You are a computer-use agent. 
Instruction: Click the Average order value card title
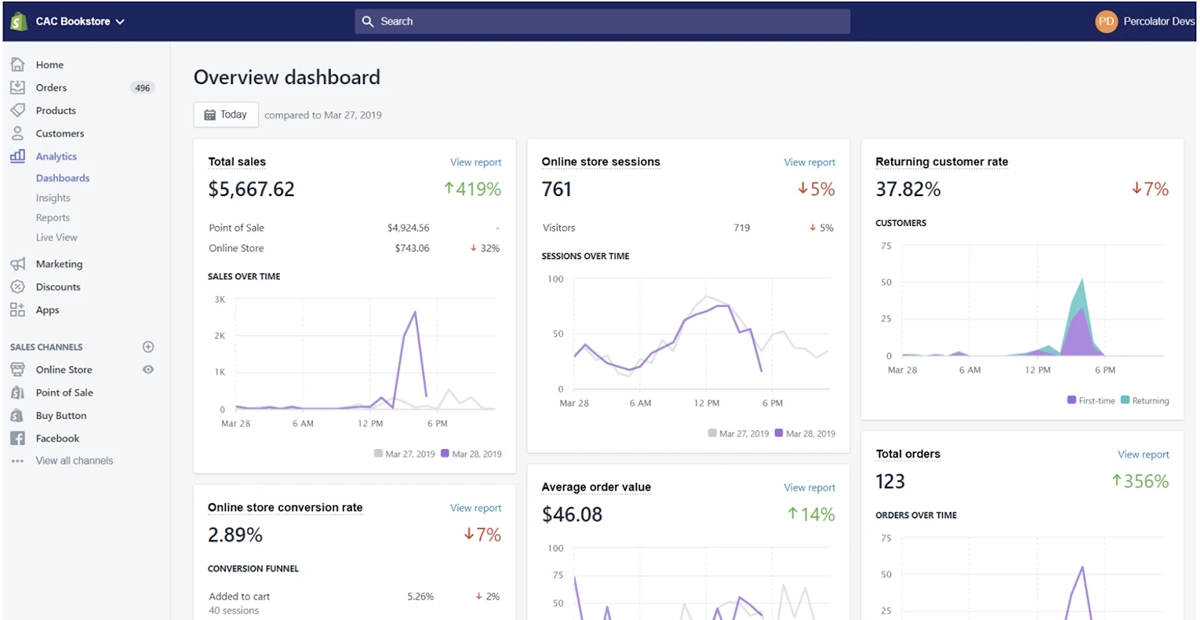[x=596, y=488]
